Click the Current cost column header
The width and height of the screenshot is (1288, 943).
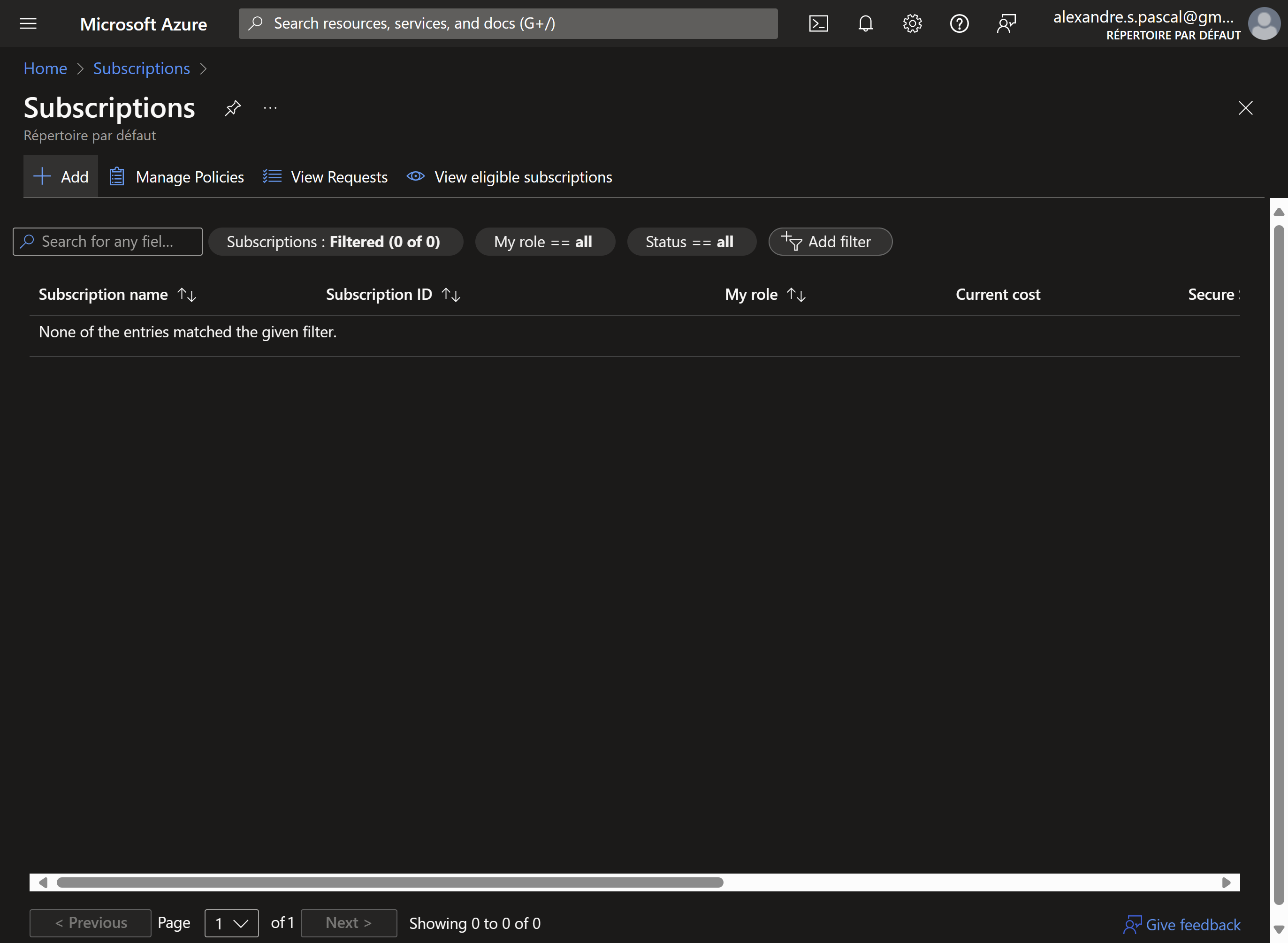[998, 295]
